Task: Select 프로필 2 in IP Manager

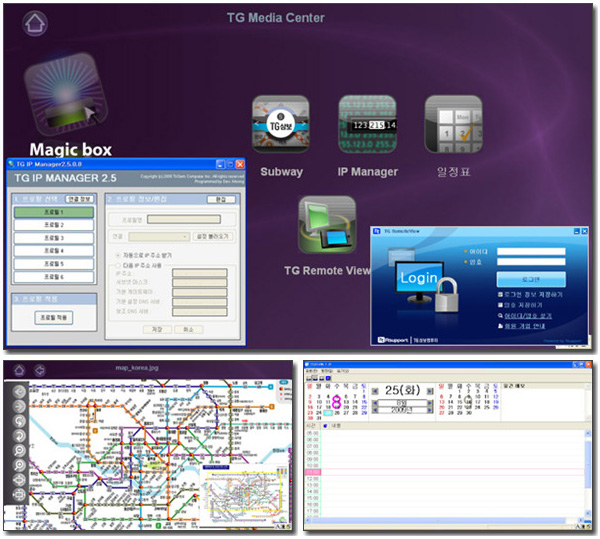Action: [x=54, y=225]
